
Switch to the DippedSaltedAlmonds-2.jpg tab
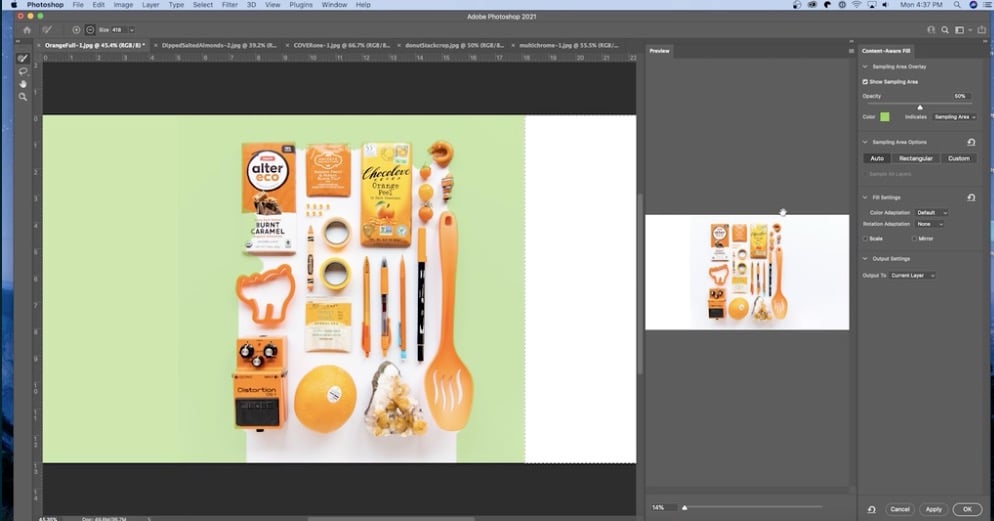click(x=216, y=45)
